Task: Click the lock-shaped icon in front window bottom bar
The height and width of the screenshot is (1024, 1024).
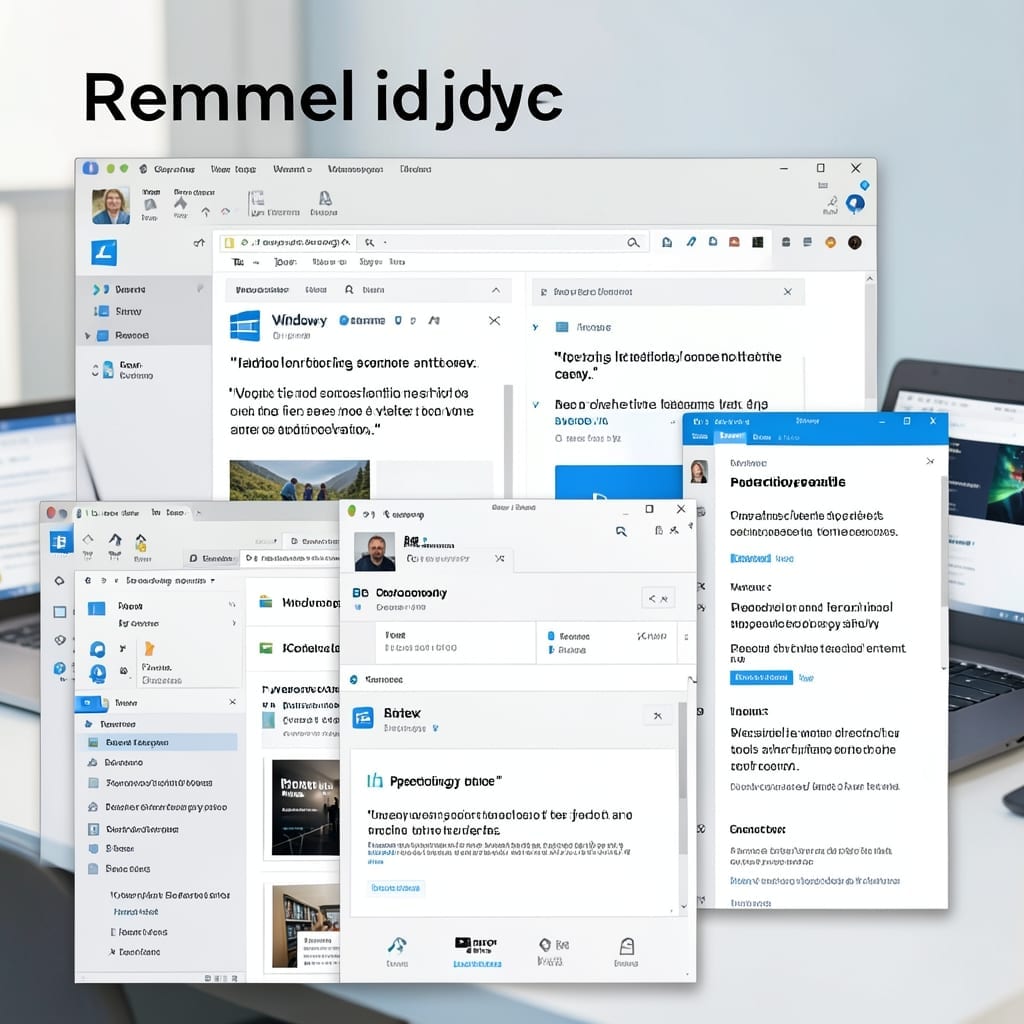Action: click(627, 946)
